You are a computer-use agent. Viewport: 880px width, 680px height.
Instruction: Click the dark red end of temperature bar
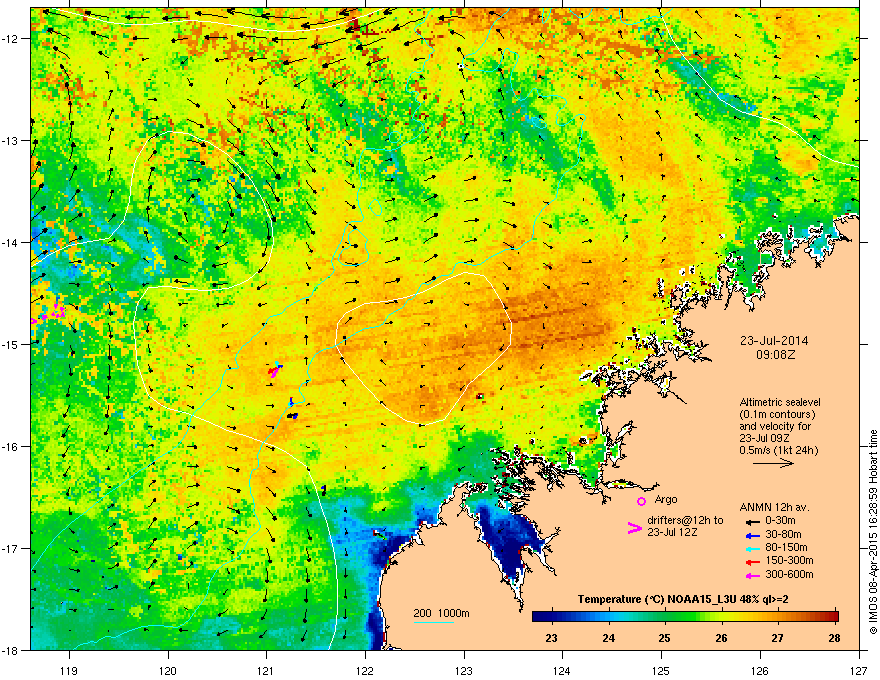pos(833,616)
